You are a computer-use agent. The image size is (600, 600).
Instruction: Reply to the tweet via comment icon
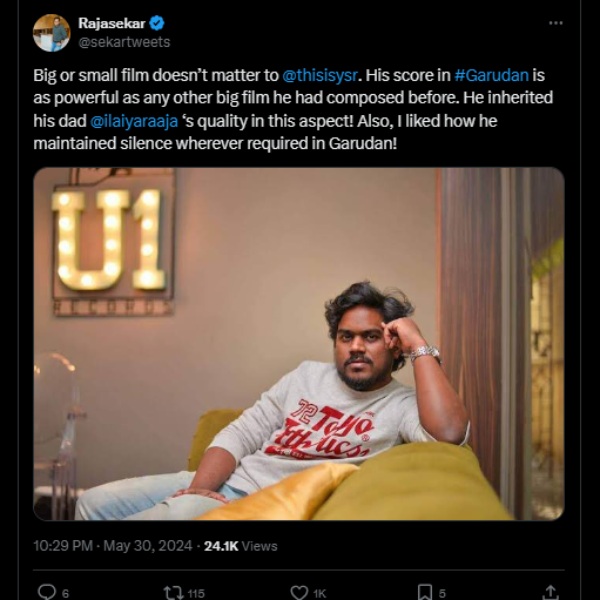[x=46, y=592]
